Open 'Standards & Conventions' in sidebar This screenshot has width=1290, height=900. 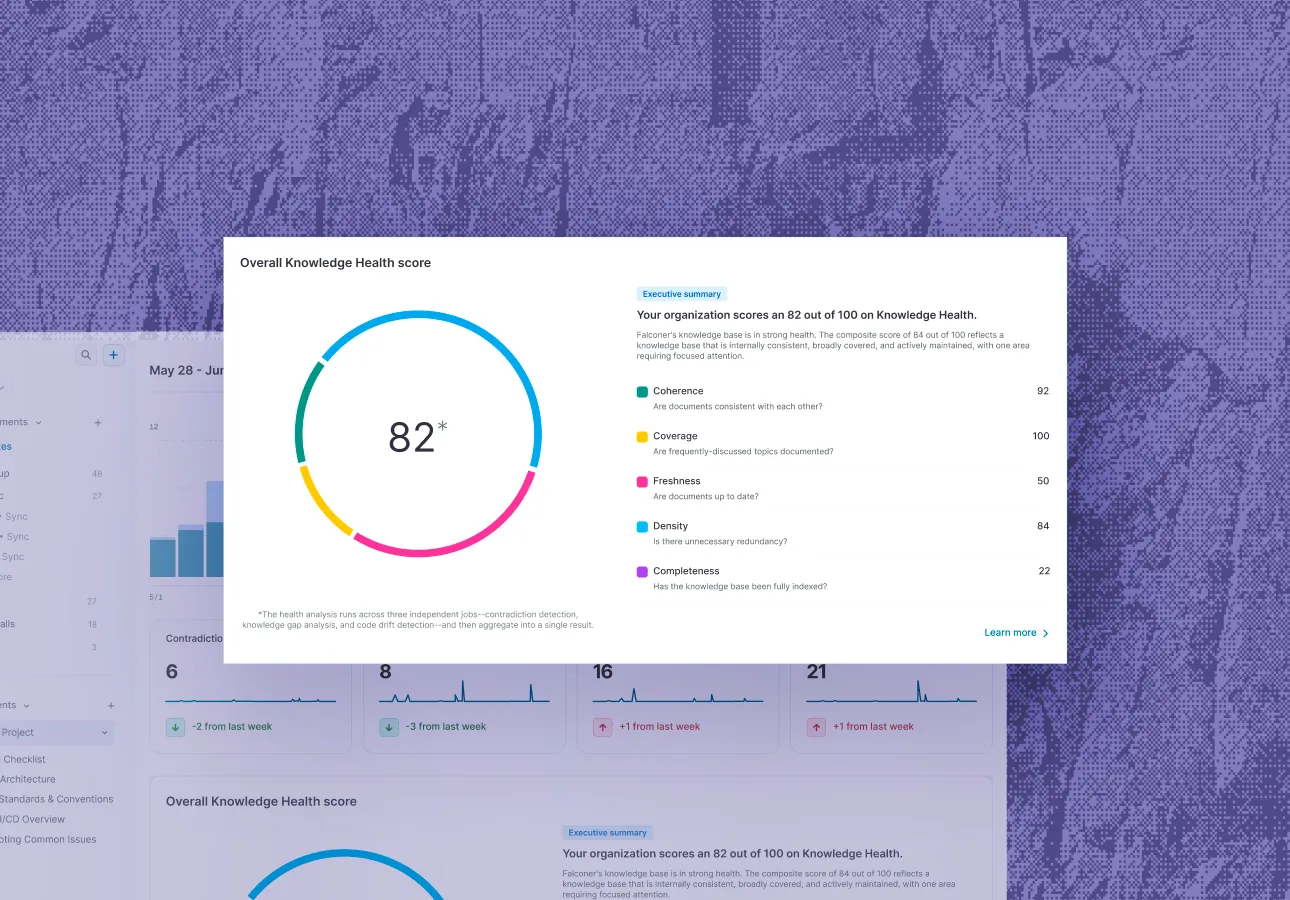pos(57,799)
